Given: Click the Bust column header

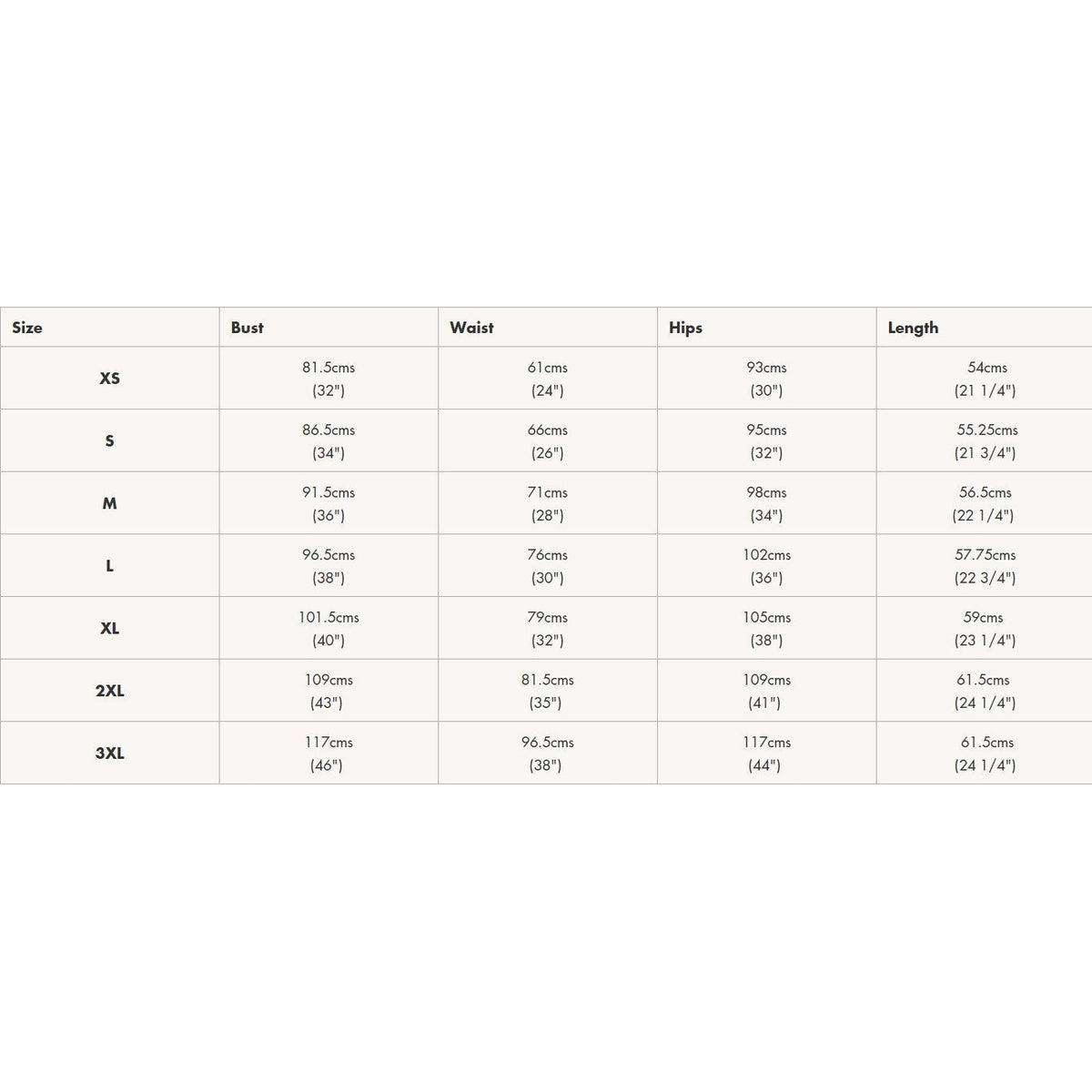Looking at the screenshot, I should click(248, 328).
